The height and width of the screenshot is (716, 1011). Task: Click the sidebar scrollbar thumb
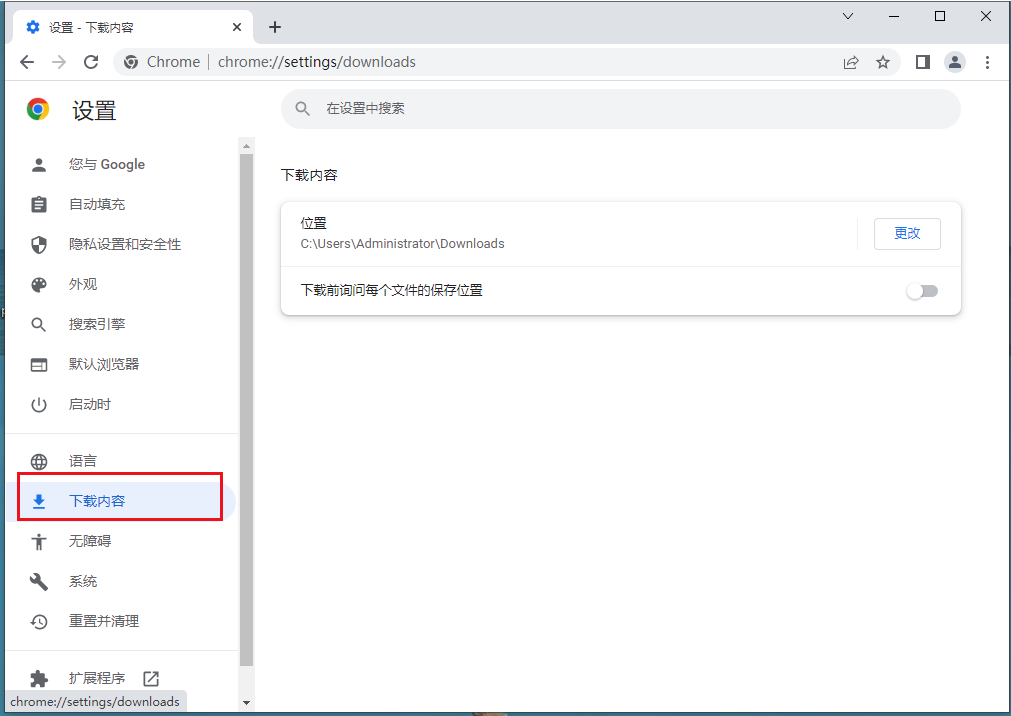[246, 410]
